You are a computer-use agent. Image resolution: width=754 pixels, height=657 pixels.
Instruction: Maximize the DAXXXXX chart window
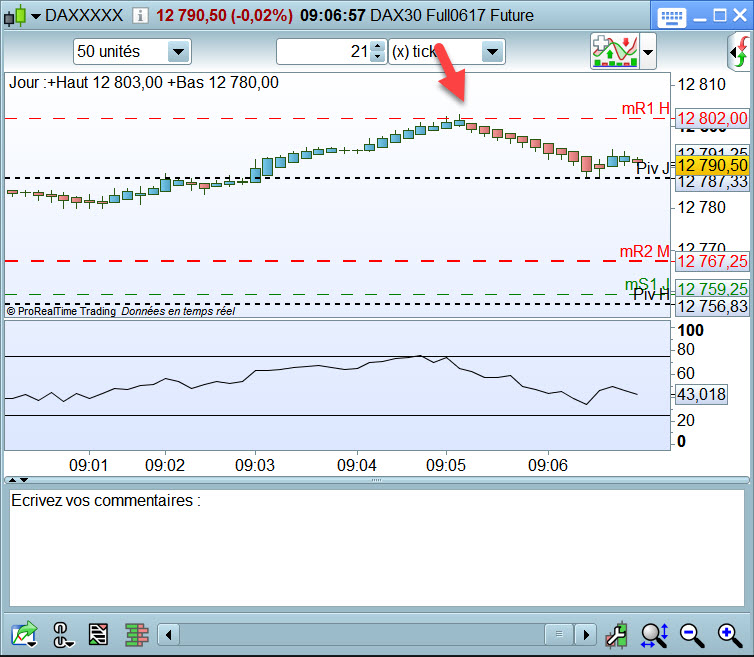[x=720, y=16]
